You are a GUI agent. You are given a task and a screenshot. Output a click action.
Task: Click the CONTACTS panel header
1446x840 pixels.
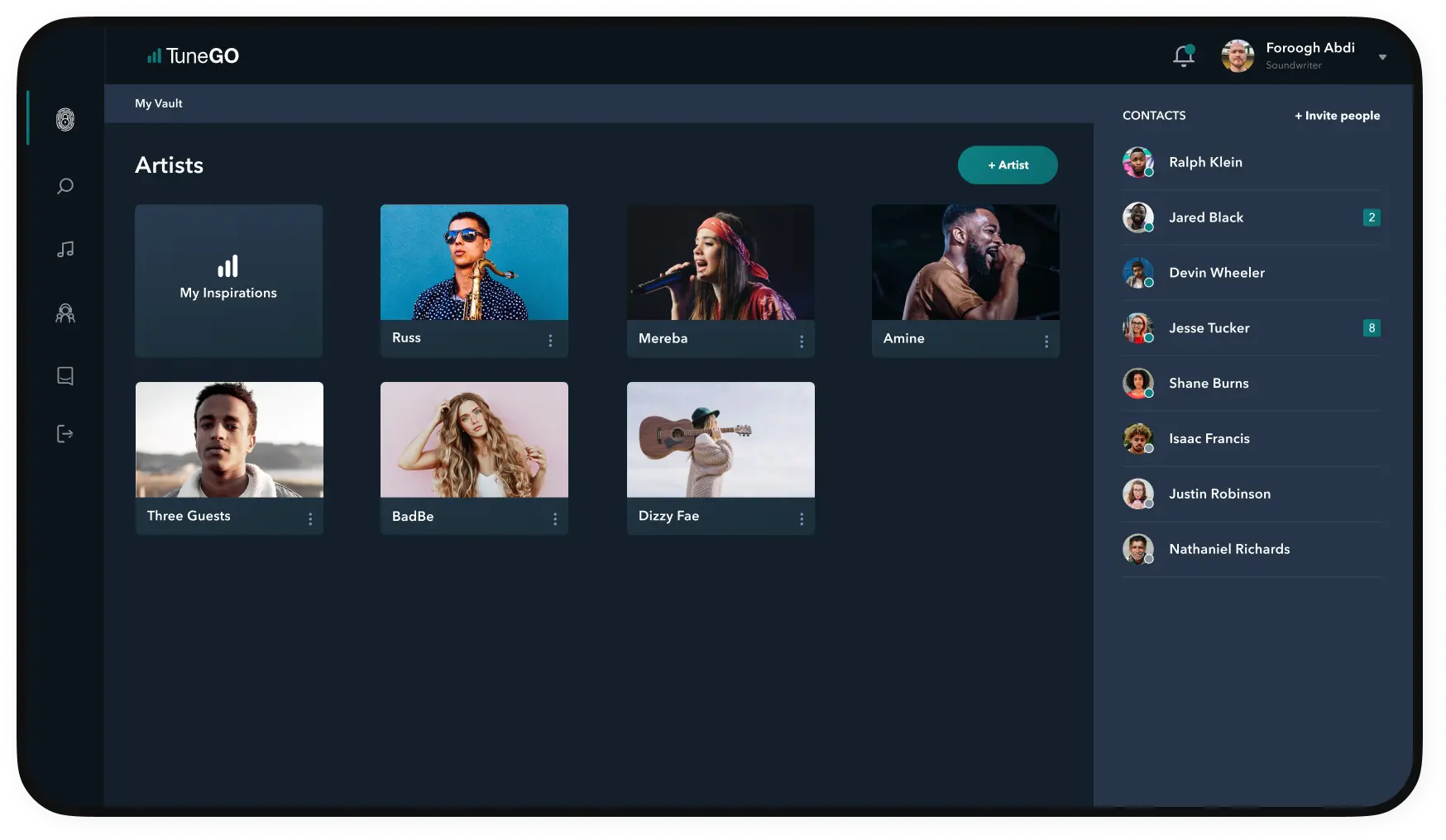click(1154, 116)
